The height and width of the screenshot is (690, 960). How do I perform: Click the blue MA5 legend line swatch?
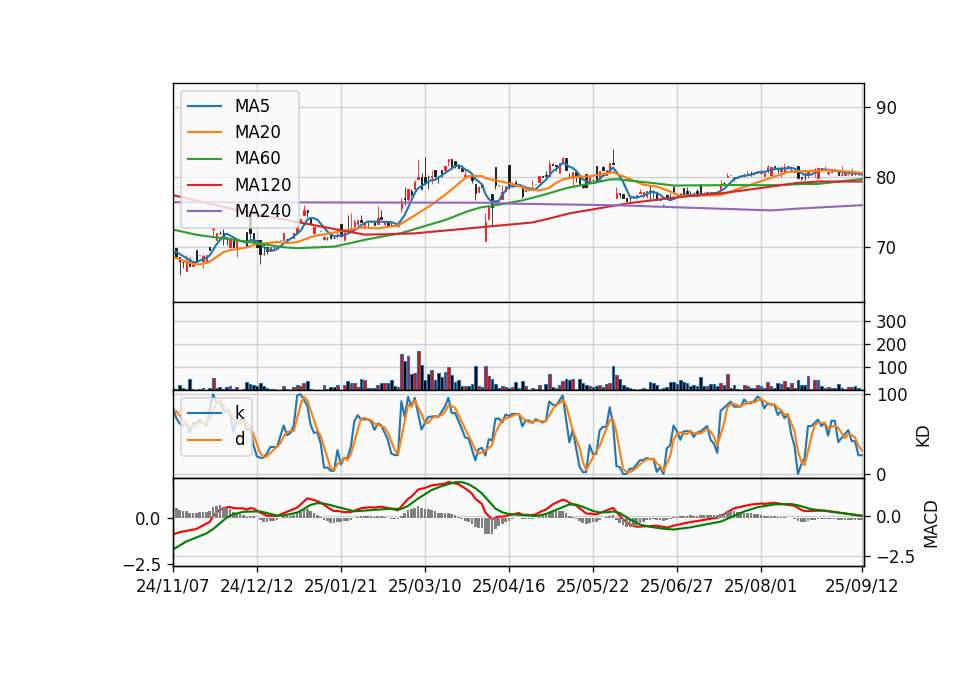pos(204,107)
